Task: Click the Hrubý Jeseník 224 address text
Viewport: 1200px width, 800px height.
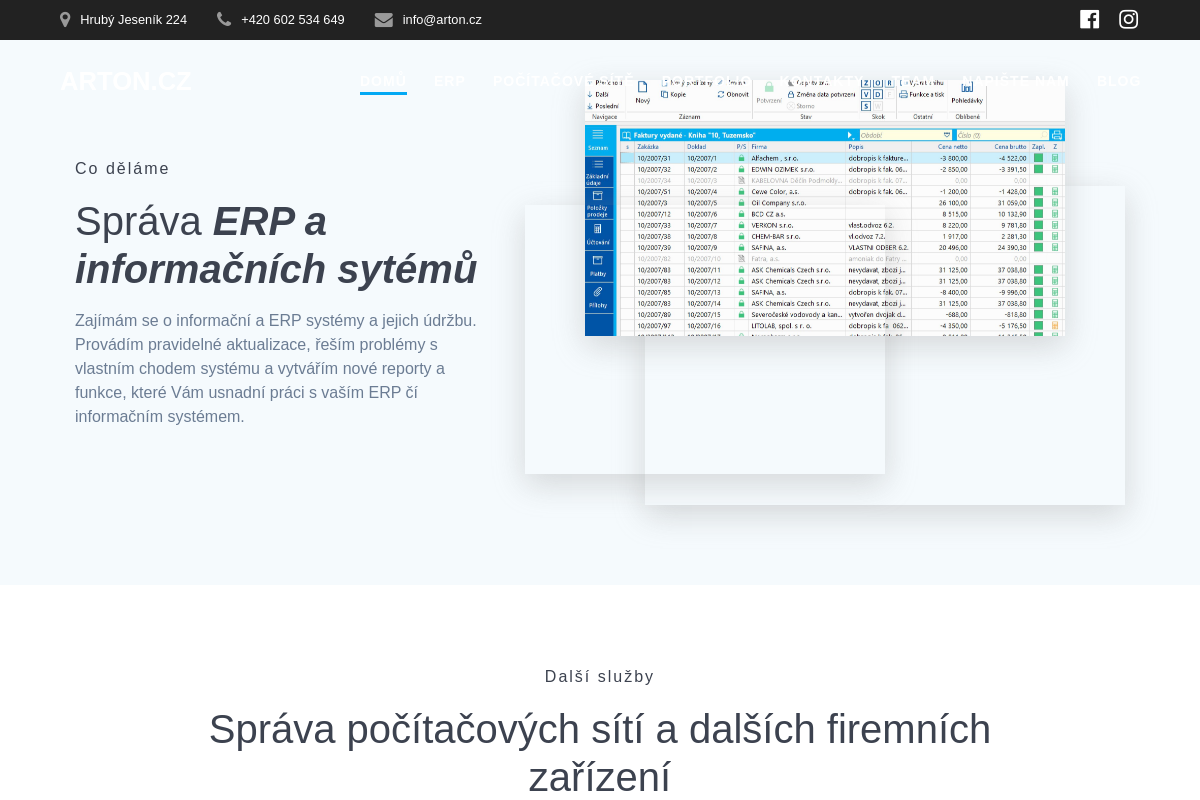Action: [x=133, y=19]
